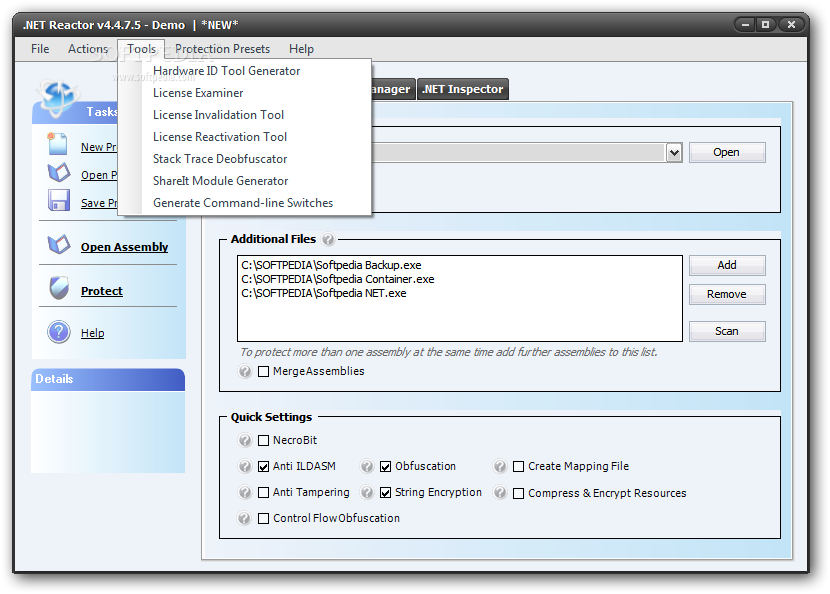Enable the Anti Tampering checkbox
Viewport: 830px width, 594px height.
point(263,492)
